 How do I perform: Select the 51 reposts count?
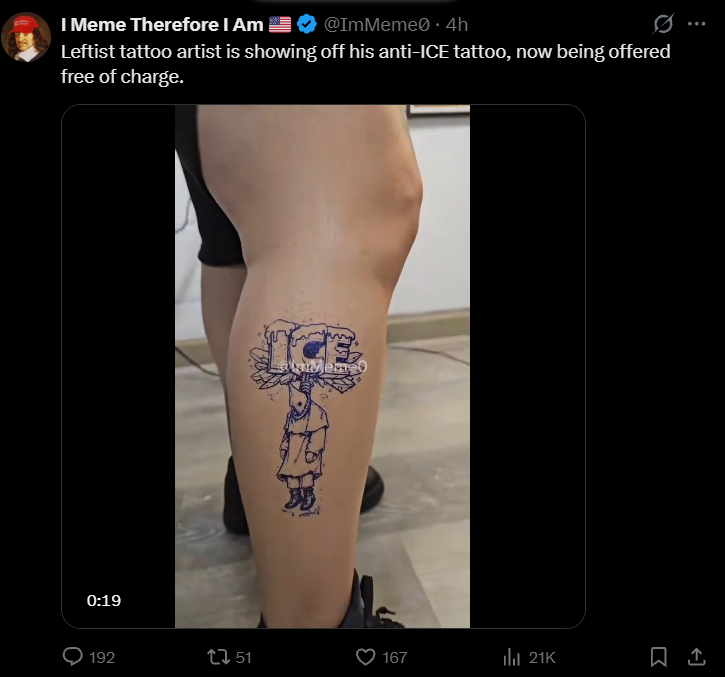pyautogui.click(x=244, y=657)
